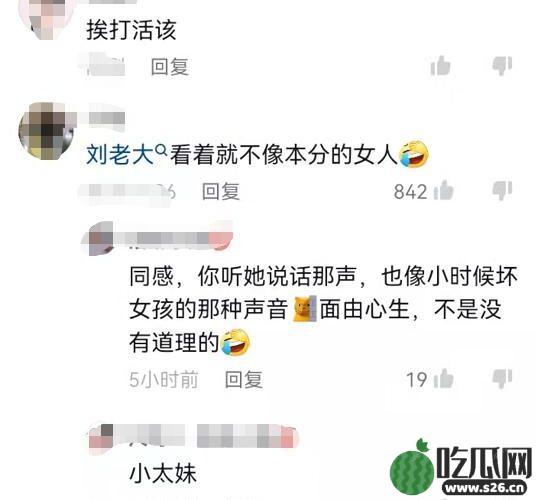Click the blurred username above '小太妹'
Screen dimensions: 536x500
coord(193,436)
